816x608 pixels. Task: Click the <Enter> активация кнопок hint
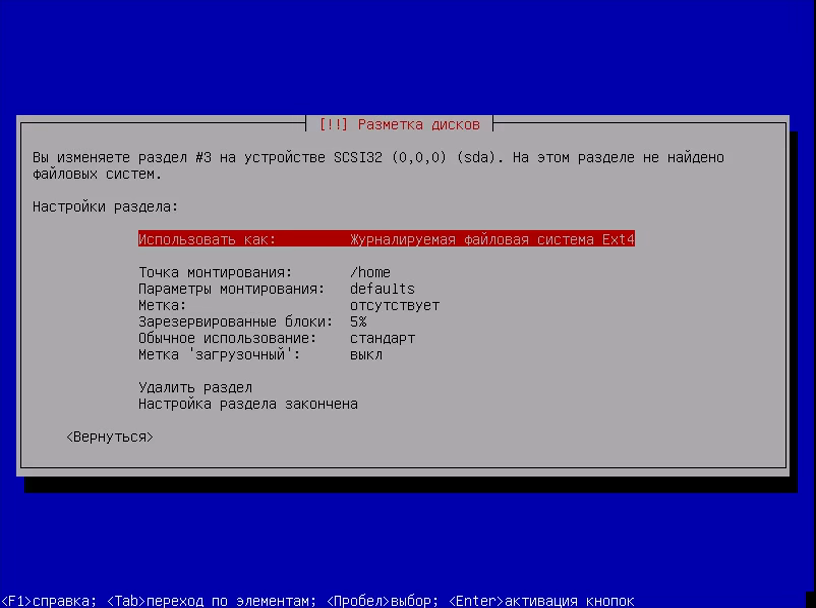(x=541, y=601)
